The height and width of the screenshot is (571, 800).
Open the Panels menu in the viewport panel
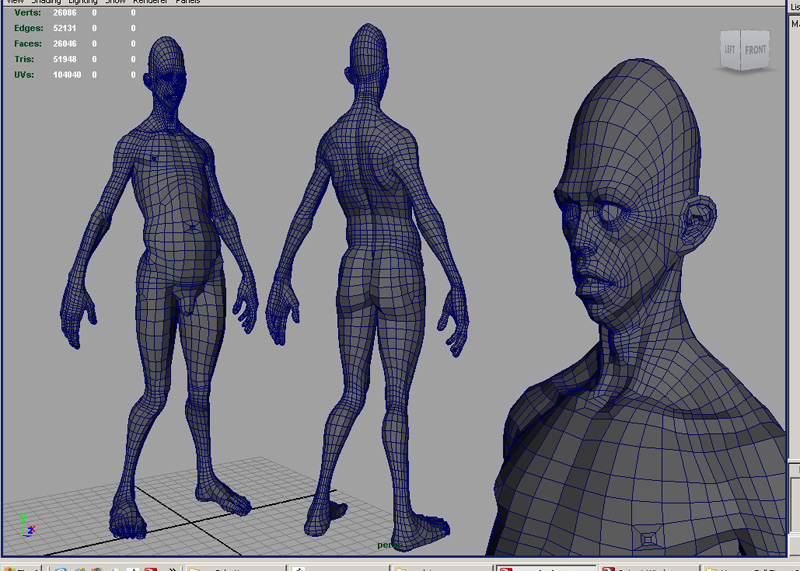point(187,2)
